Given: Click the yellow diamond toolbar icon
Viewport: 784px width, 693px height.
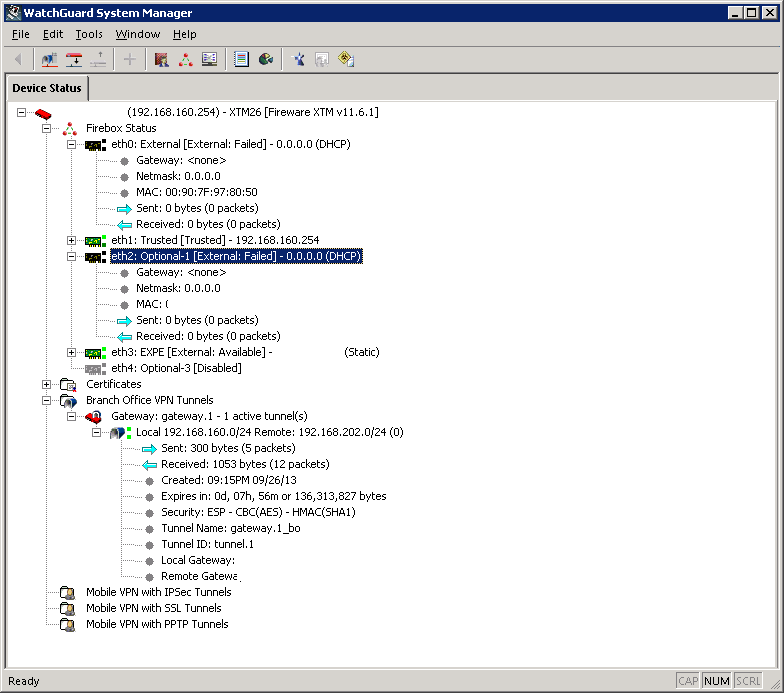Looking at the screenshot, I should (x=346, y=60).
